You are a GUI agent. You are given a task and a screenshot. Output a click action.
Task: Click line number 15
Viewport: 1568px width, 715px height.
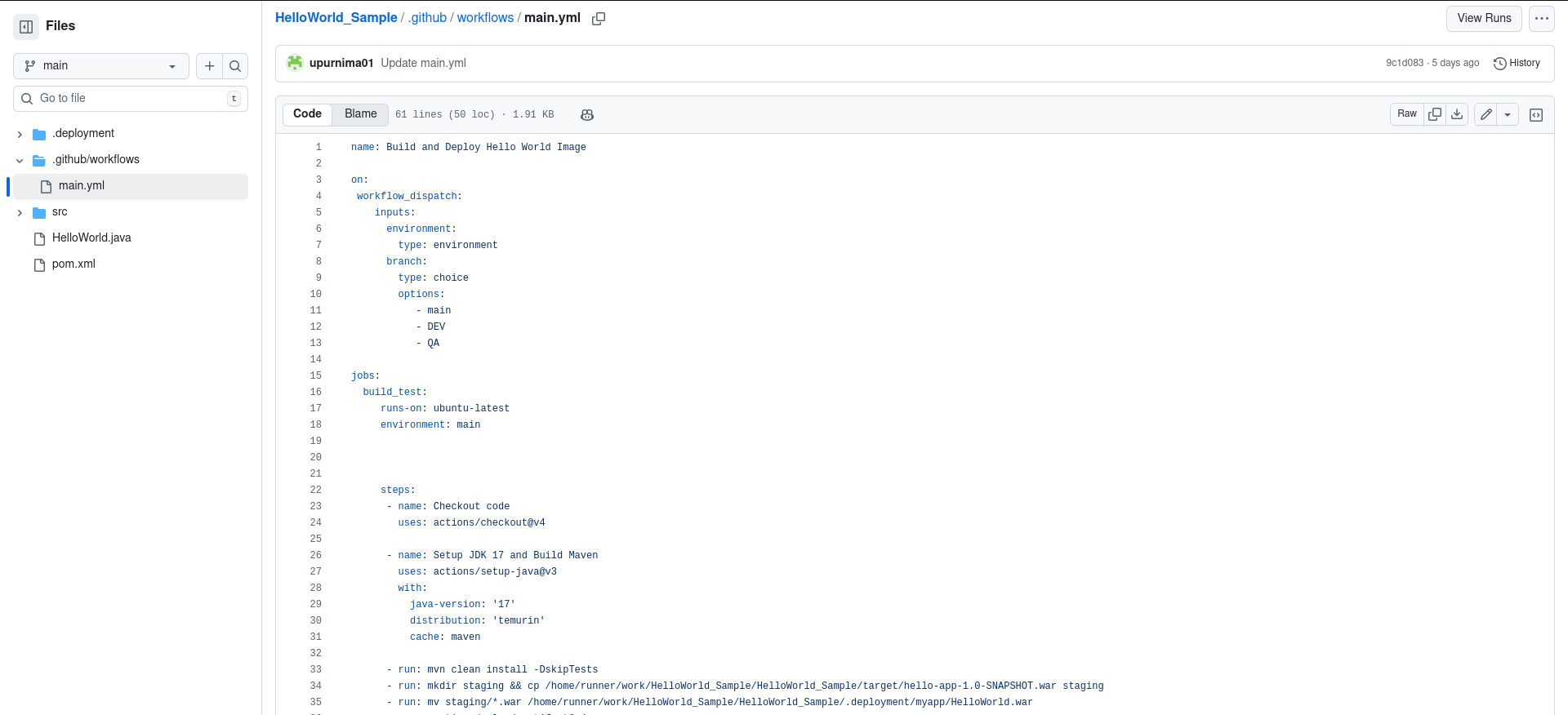click(315, 376)
